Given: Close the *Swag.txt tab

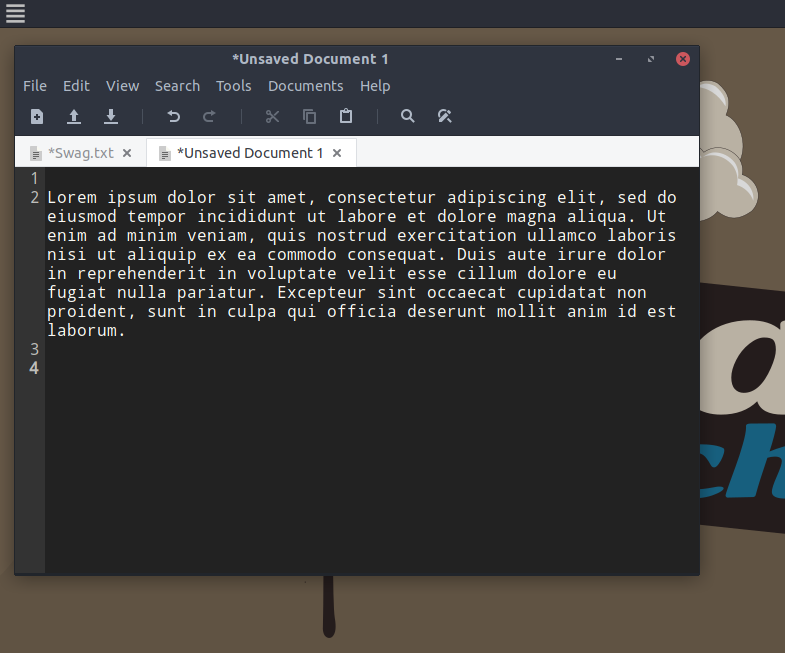Looking at the screenshot, I should (127, 153).
